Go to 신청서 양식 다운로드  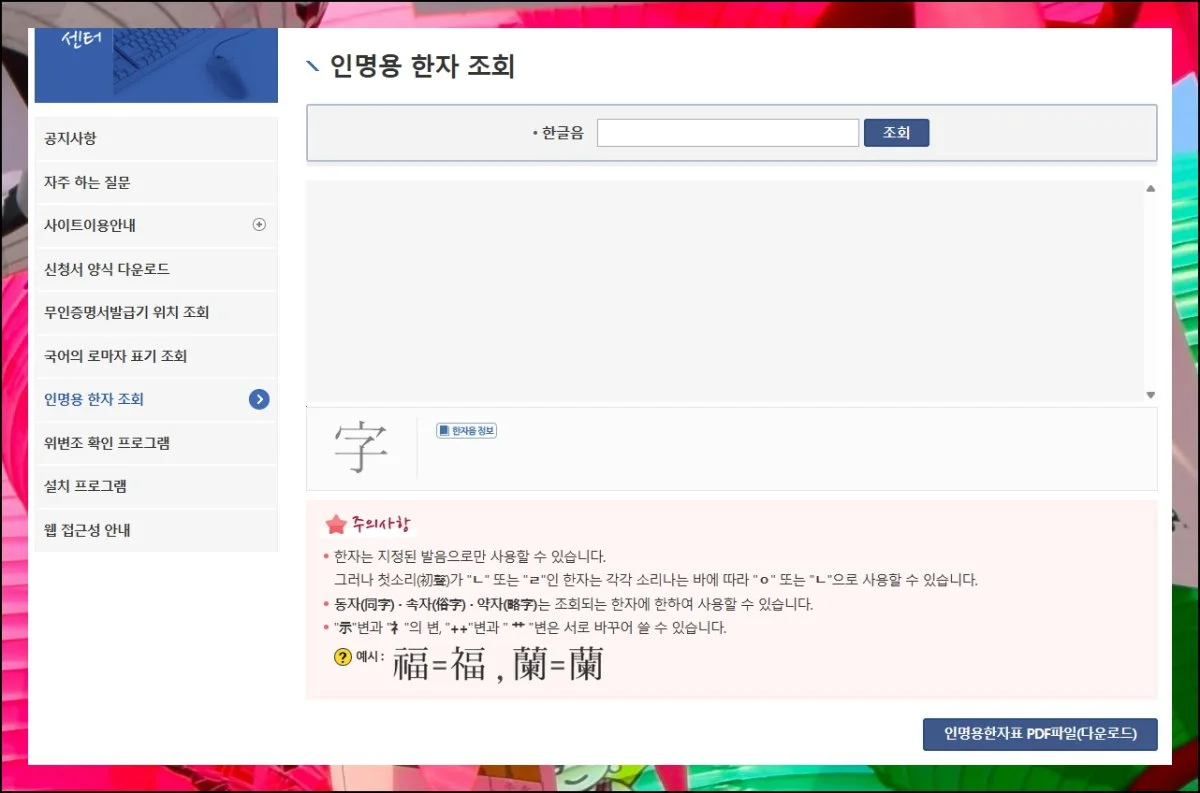click(107, 269)
